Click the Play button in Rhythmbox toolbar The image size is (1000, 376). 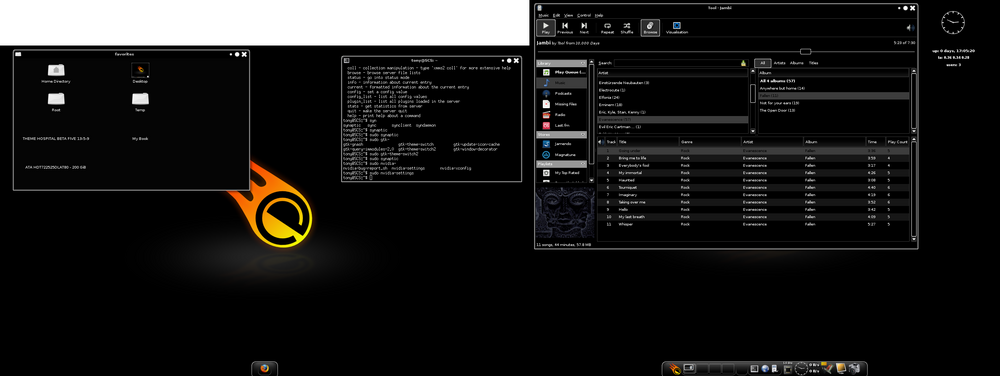coord(545,27)
